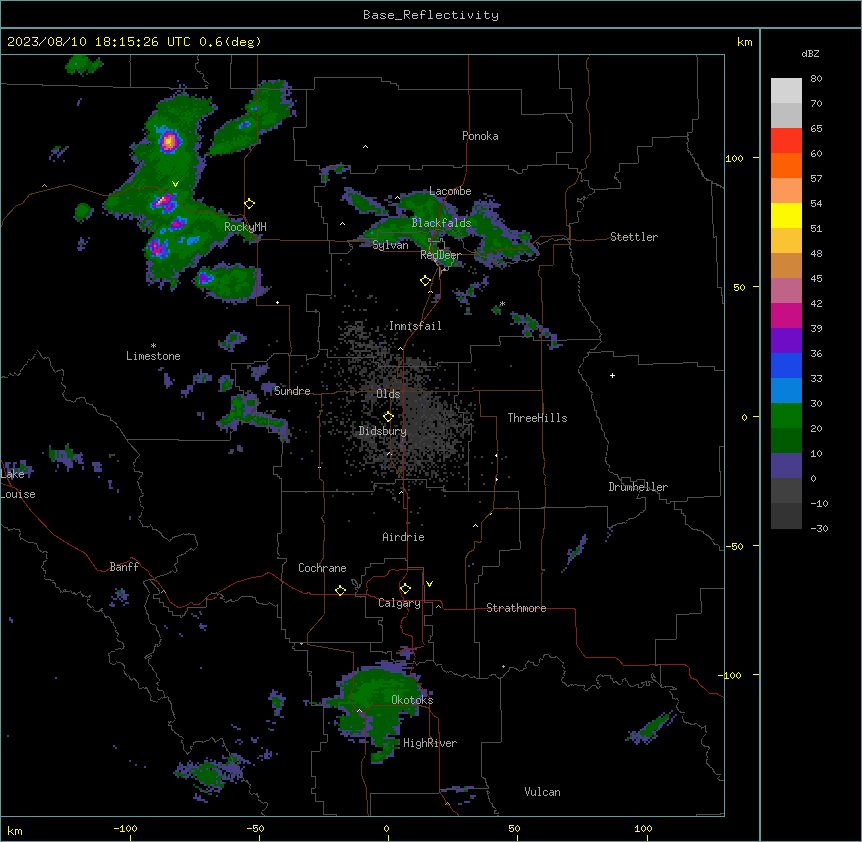Viewport: 862px width, 842px height.
Task: Click the yellow v marker northwest of RockyMH
Action: pos(175,184)
